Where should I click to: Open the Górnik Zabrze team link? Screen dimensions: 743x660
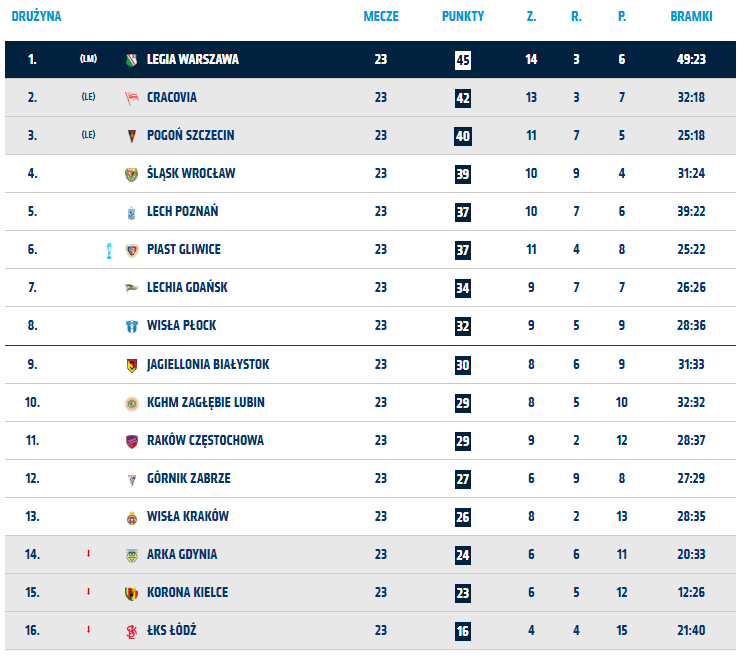pos(188,479)
